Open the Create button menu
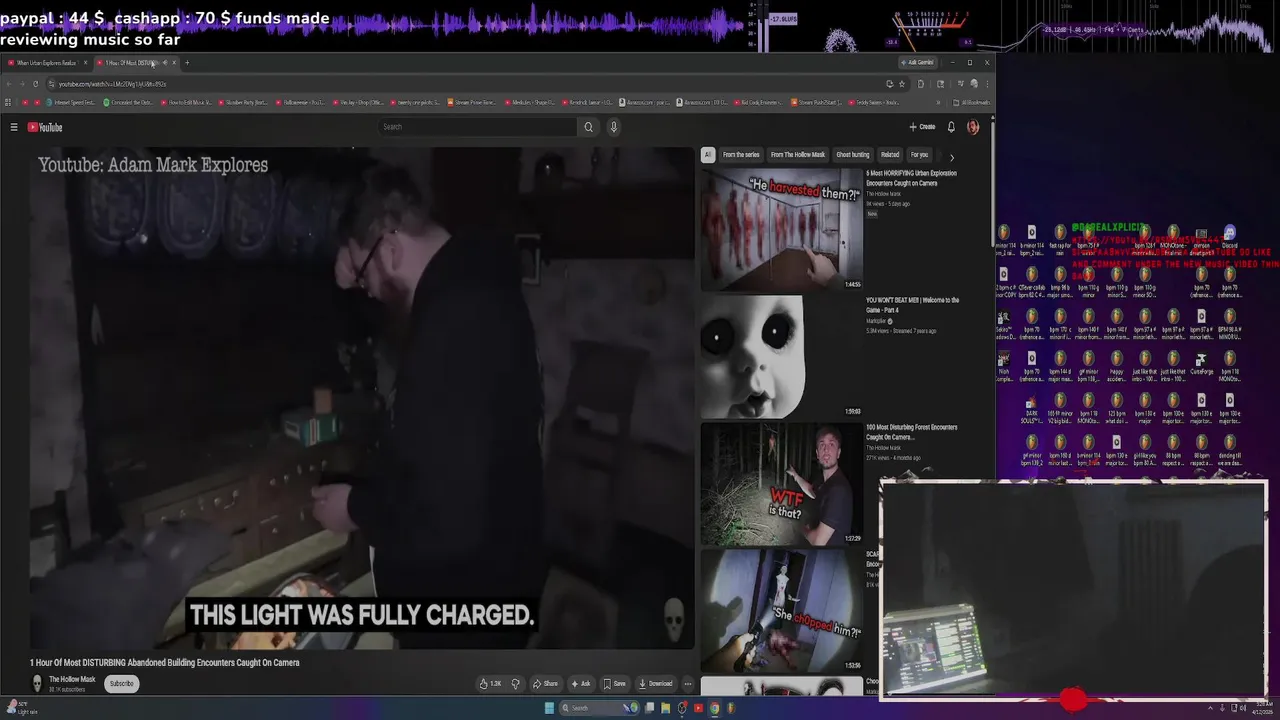 [922, 127]
